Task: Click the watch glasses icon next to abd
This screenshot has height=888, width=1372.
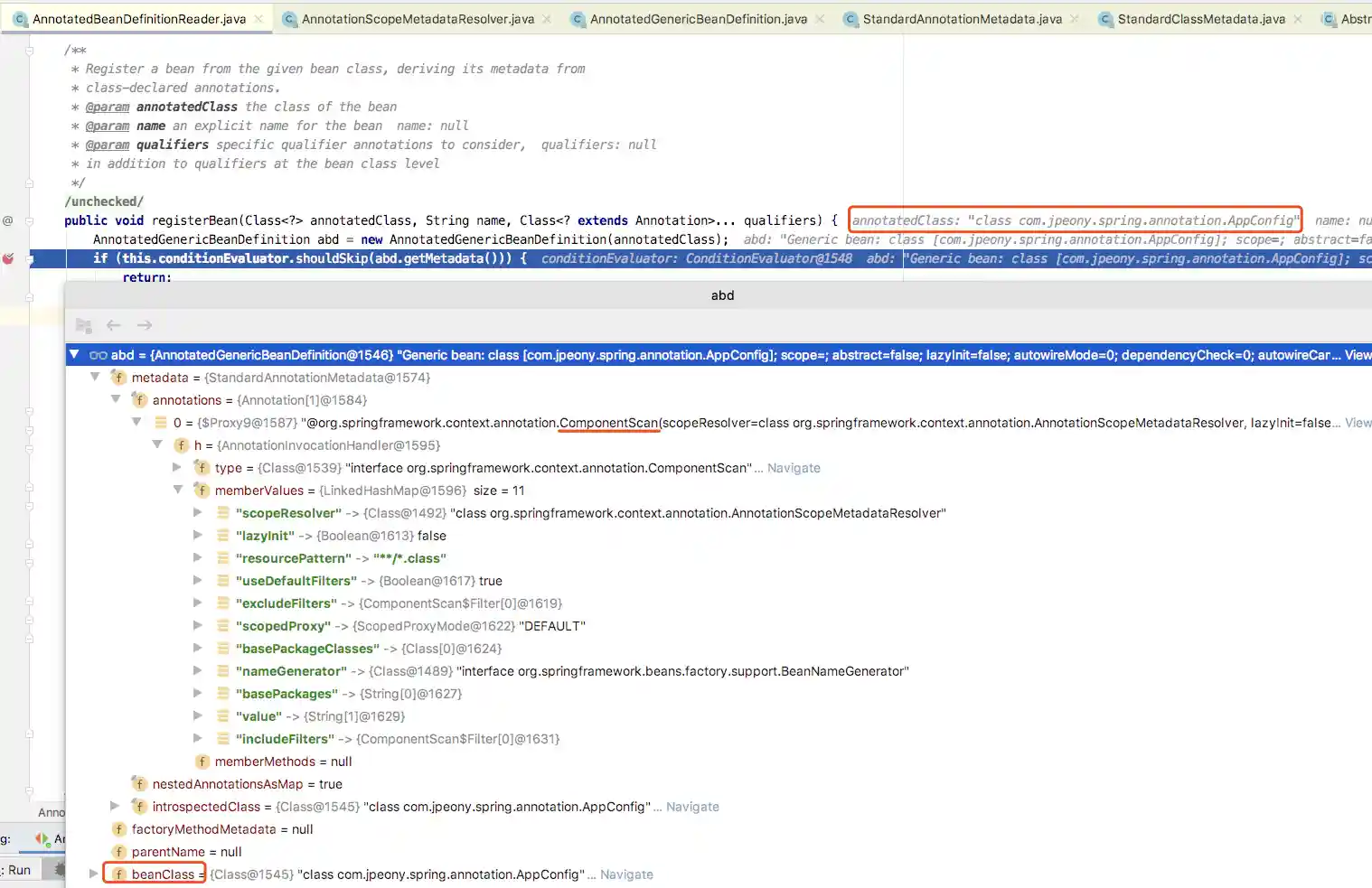Action: [x=99, y=355]
